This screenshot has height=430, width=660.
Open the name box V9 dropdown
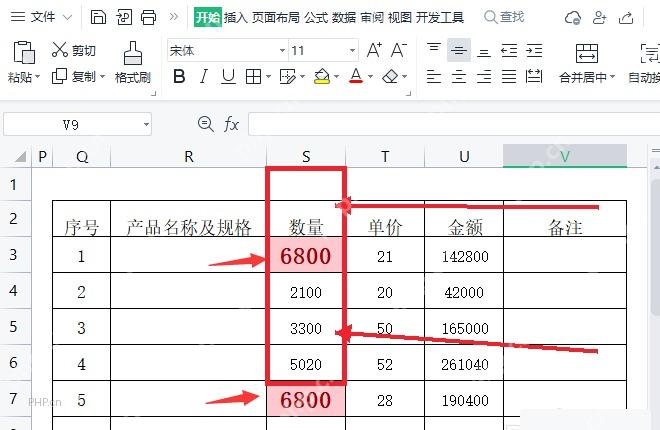(146, 125)
